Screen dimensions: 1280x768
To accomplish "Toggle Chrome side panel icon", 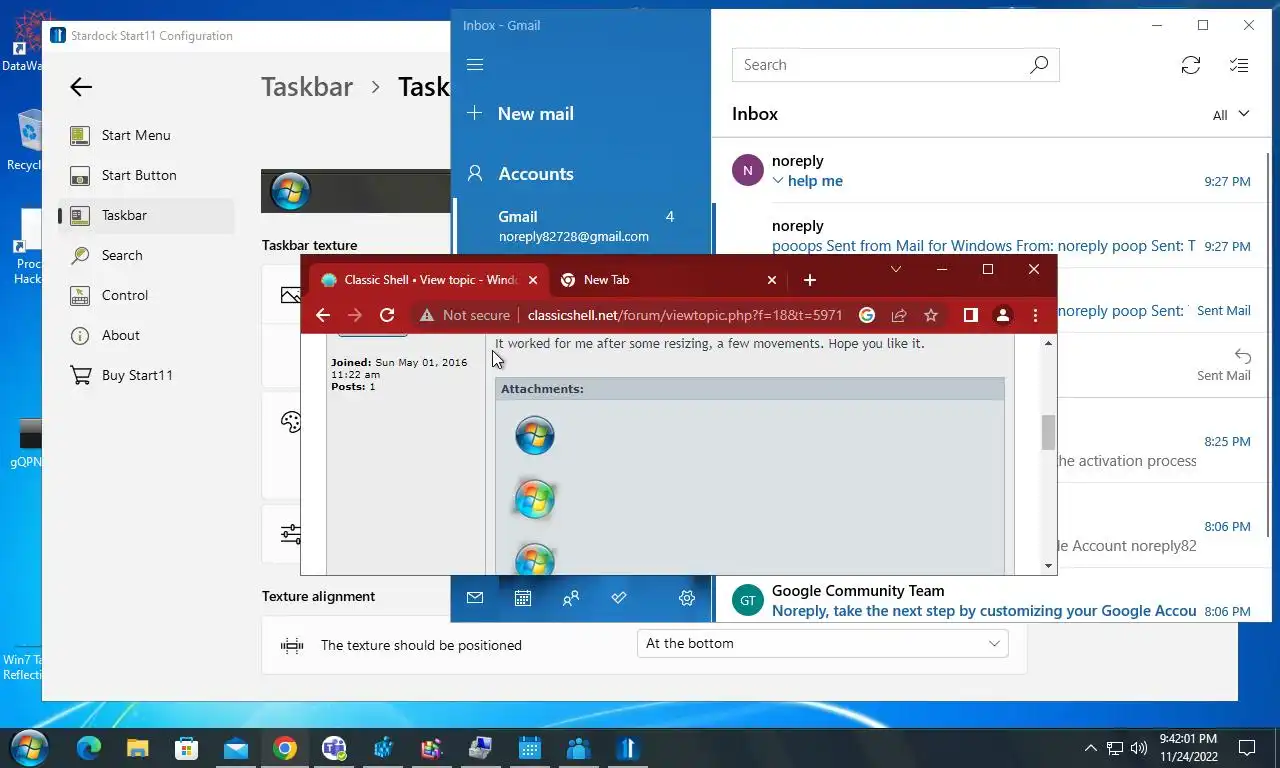I will tap(970, 315).
